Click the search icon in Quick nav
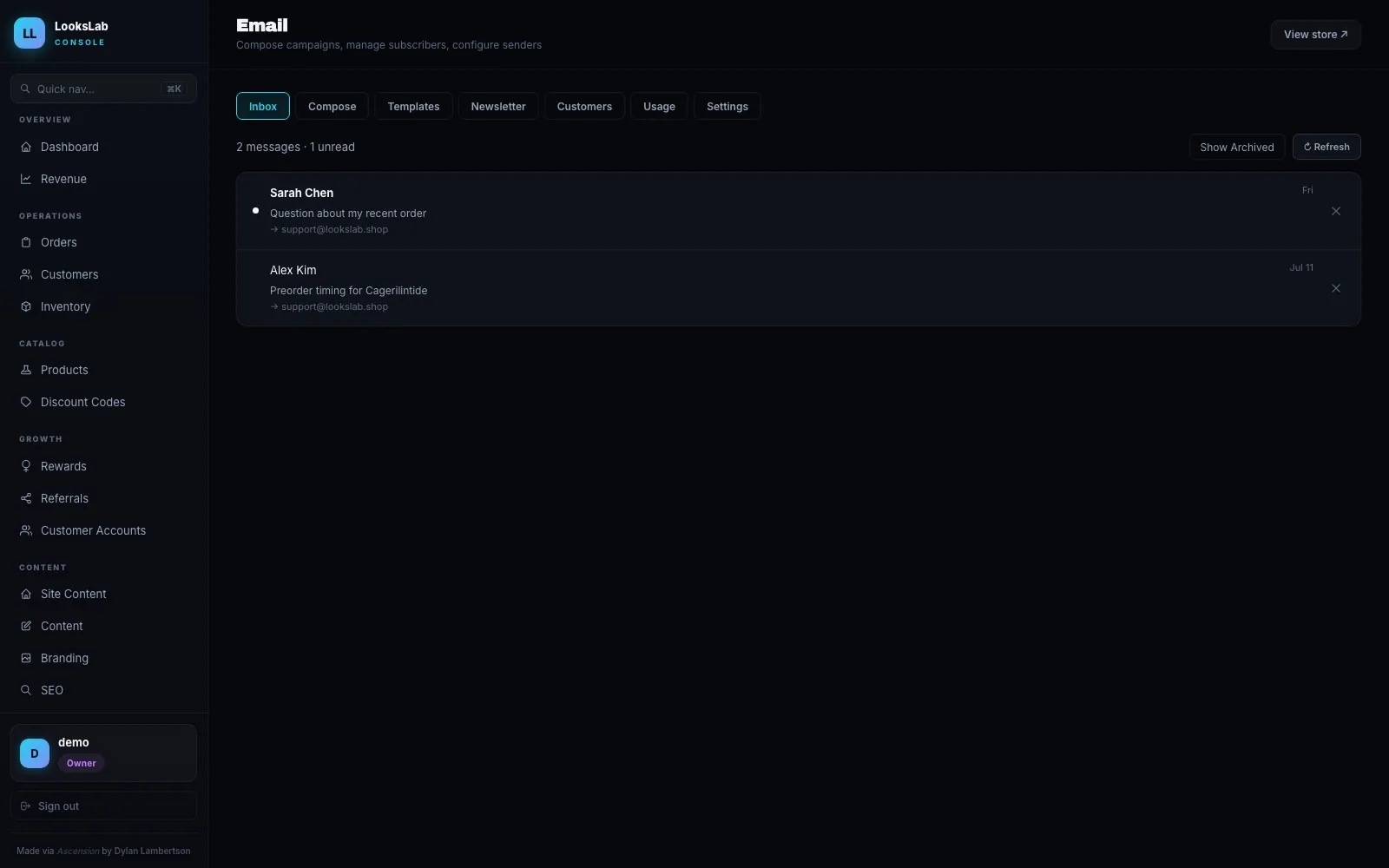Viewport: 1389px width, 868px height. [x=26, y=89]
